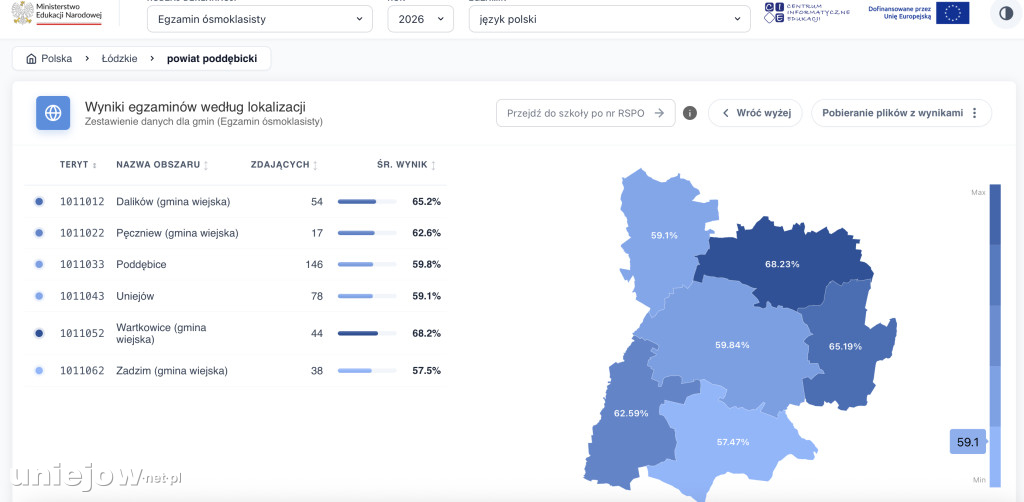This screenshot has width=1024, height=502.
Task: Select Pęczniew (gmina wiejska) row
Action: tap(235, 233)
